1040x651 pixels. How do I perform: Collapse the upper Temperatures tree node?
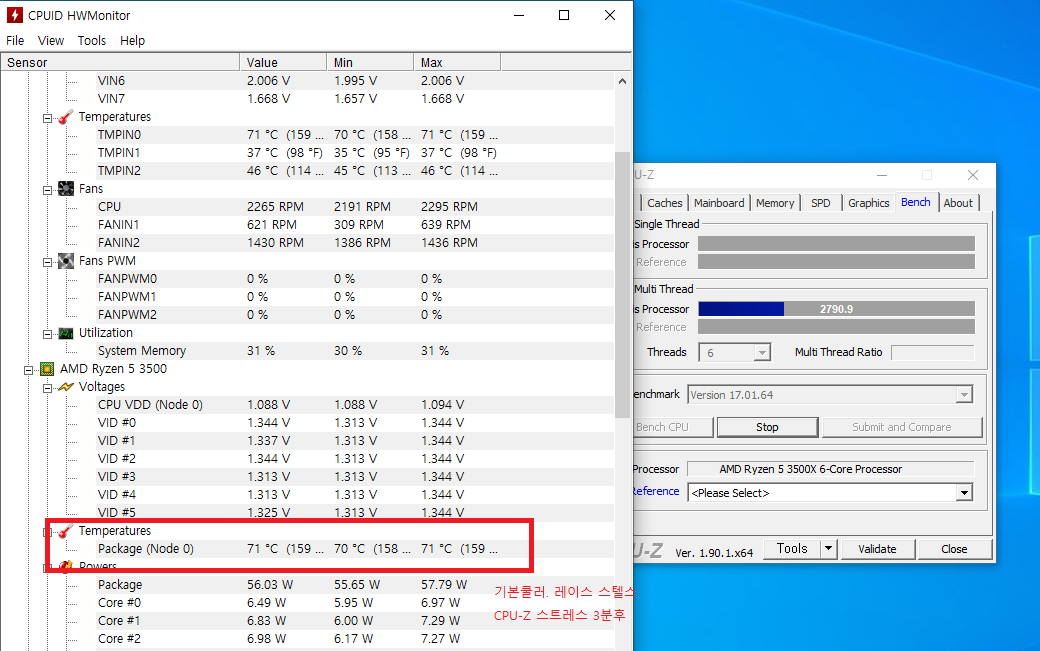47,118
